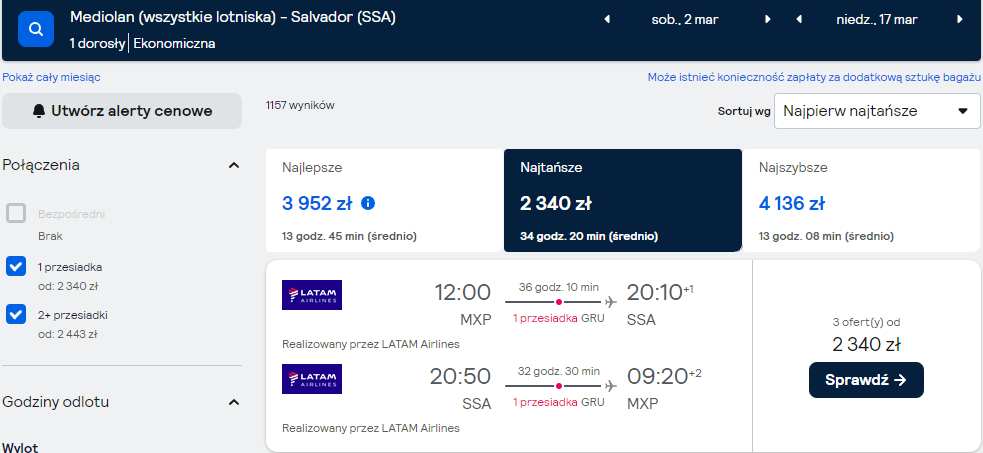Image resolution: width=983 pixels, height=453 pixels.
Task: Go to previous departure date arrow
Action: [x=607, y=19]
